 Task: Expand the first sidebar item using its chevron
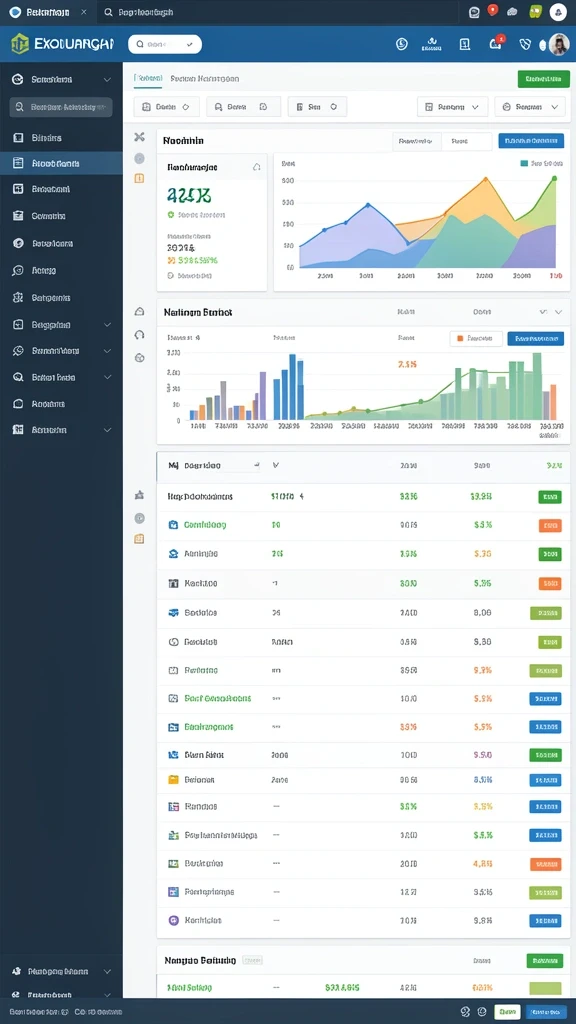pos(107,80)
